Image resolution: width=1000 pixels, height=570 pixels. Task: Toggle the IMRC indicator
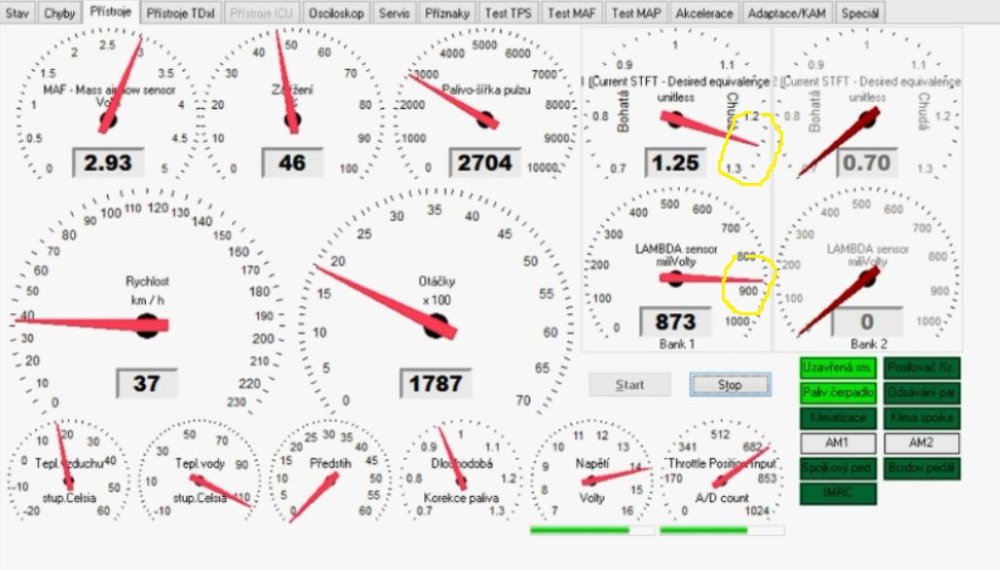[837, 493]
